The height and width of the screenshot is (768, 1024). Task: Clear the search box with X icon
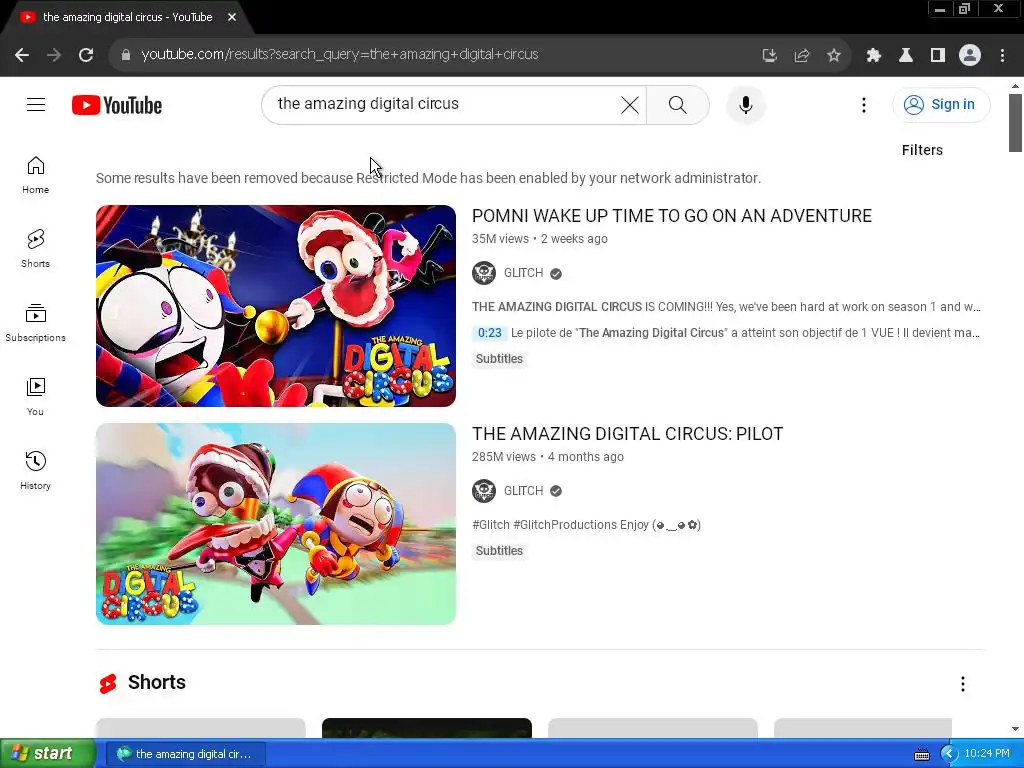(630, 104)
